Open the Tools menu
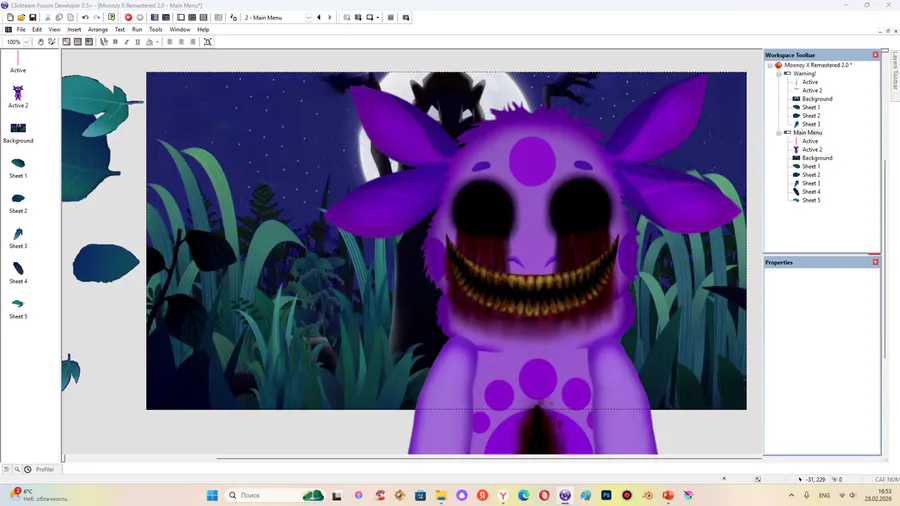 click(156, 29)
